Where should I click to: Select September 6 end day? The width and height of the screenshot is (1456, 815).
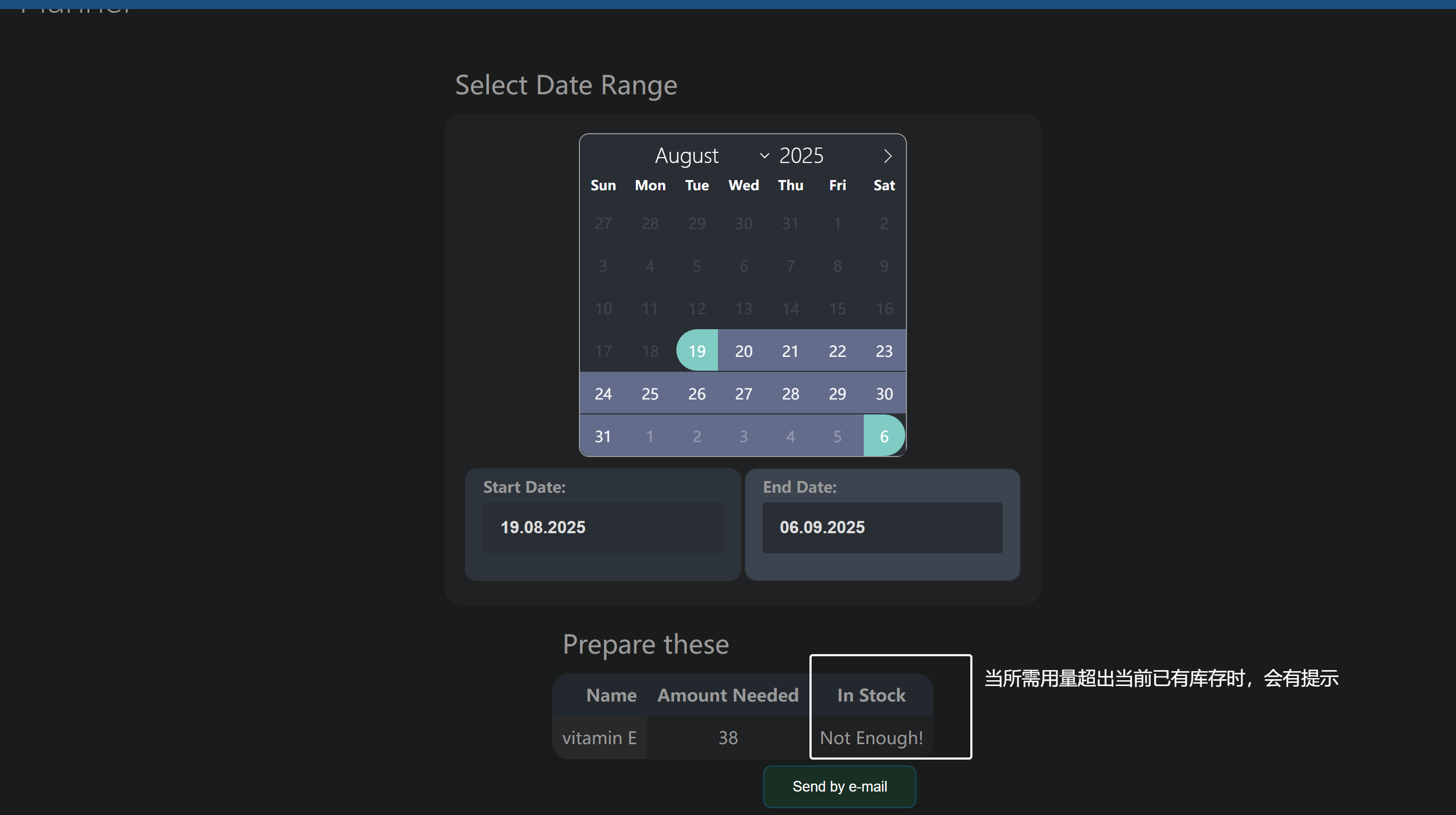pyautogui.click(x=884, y=436)
